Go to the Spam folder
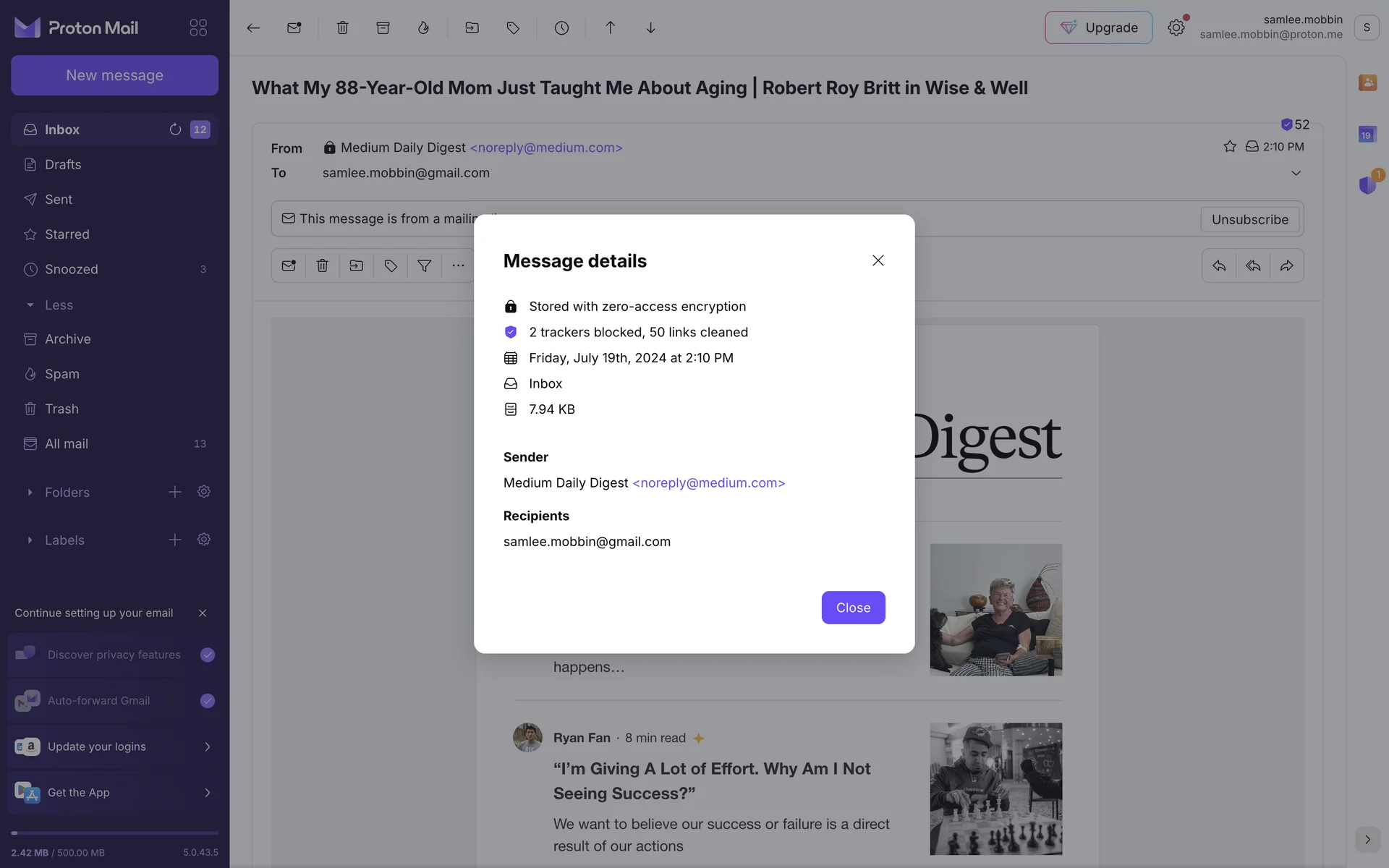The width and height of the screenshot is (1389, 868). (x=61, y=374)
